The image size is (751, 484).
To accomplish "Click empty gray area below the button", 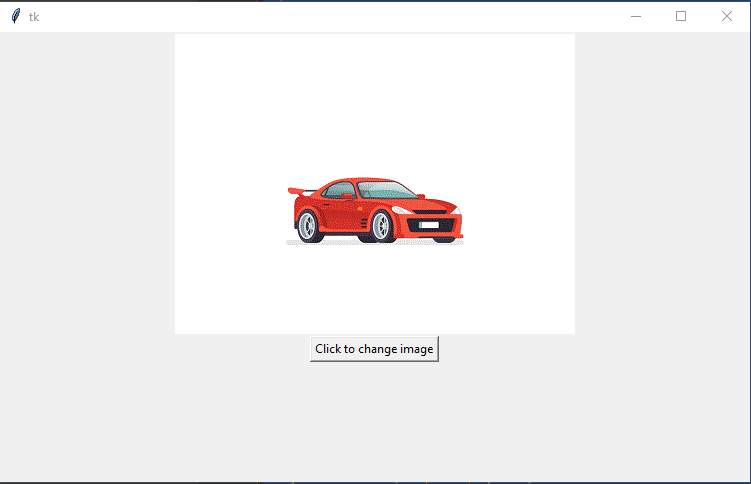I will (x=375, y=420).
